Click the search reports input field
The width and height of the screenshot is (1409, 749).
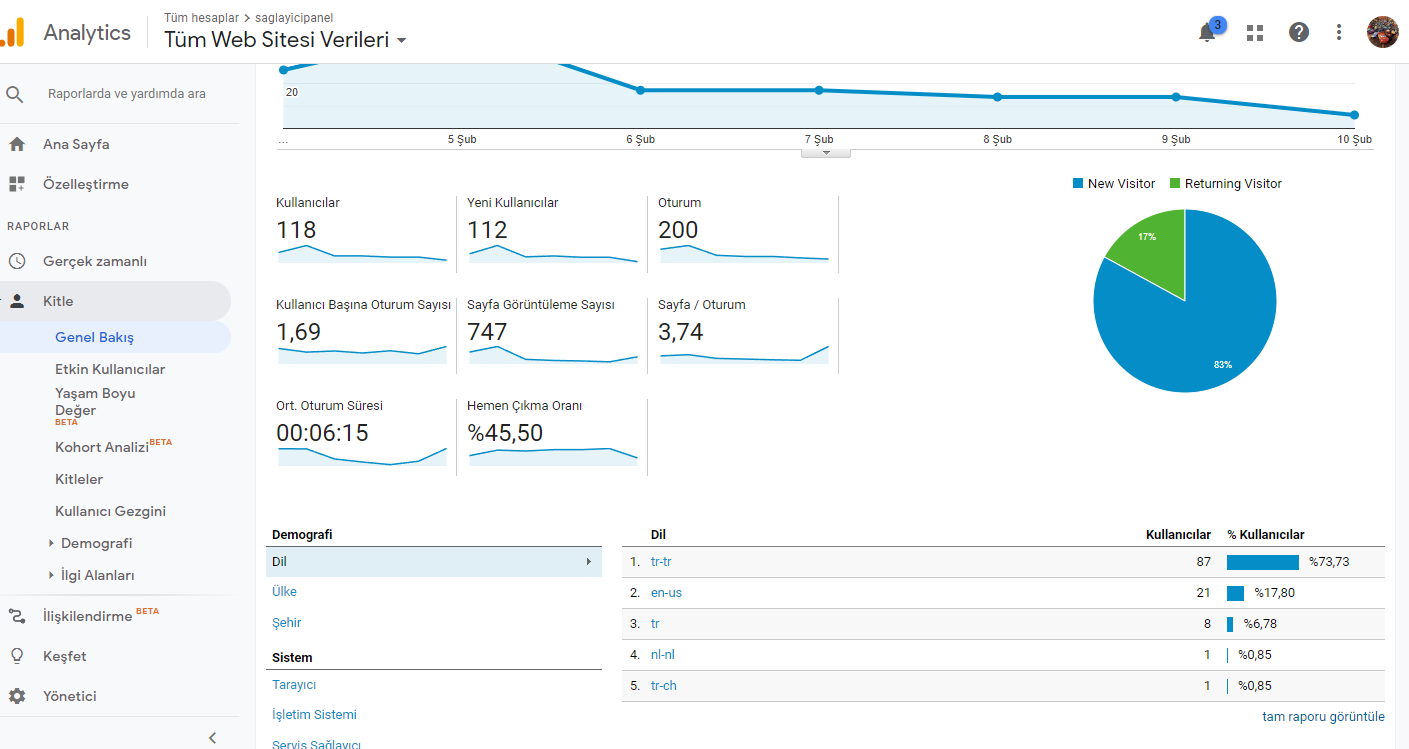127,94
